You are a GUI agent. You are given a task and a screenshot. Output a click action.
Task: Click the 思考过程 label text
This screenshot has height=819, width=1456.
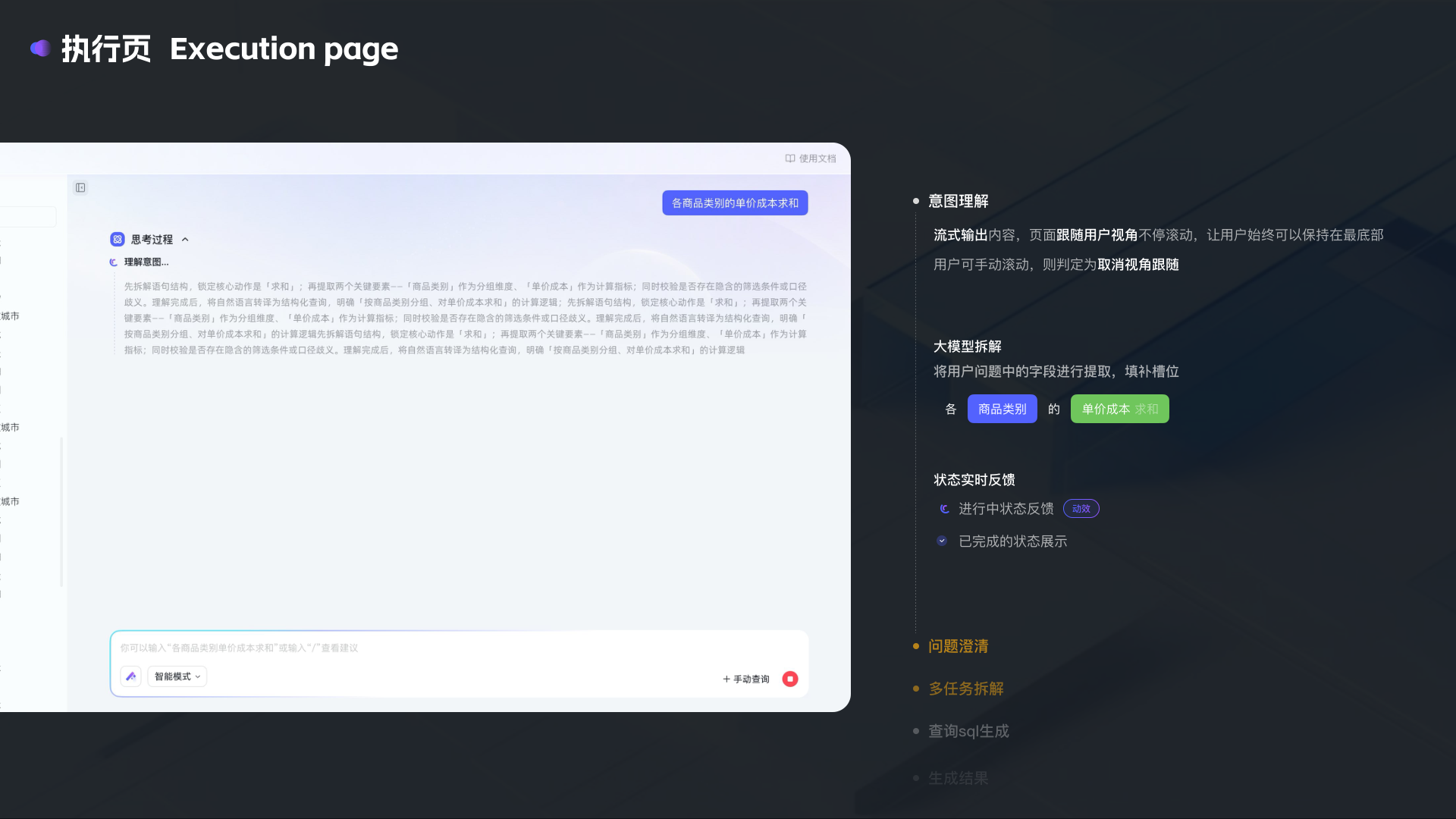point(152,240)
